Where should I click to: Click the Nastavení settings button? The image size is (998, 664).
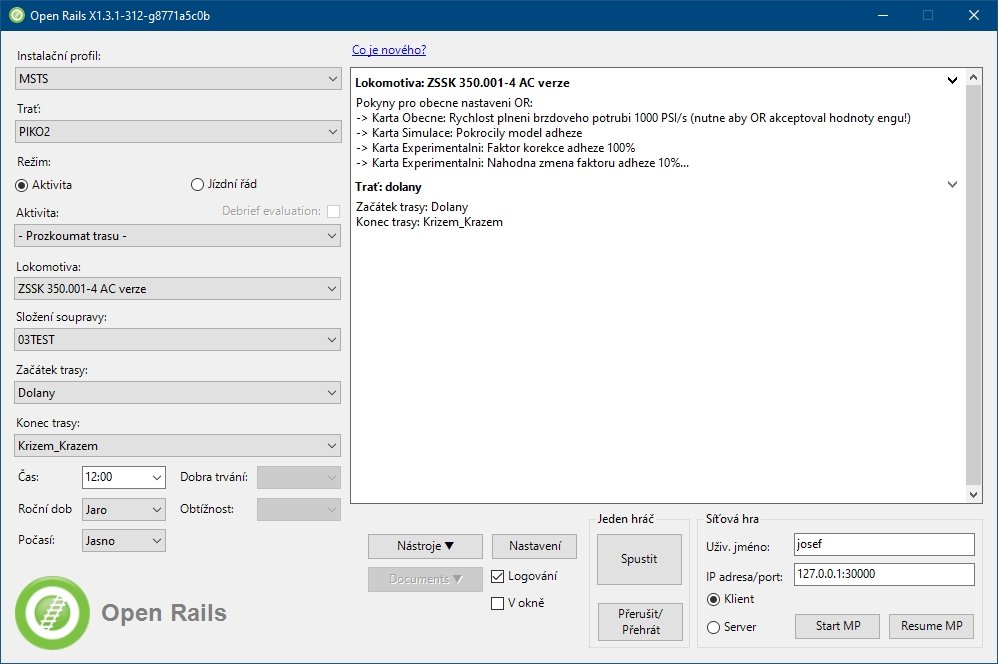[534, 546]
